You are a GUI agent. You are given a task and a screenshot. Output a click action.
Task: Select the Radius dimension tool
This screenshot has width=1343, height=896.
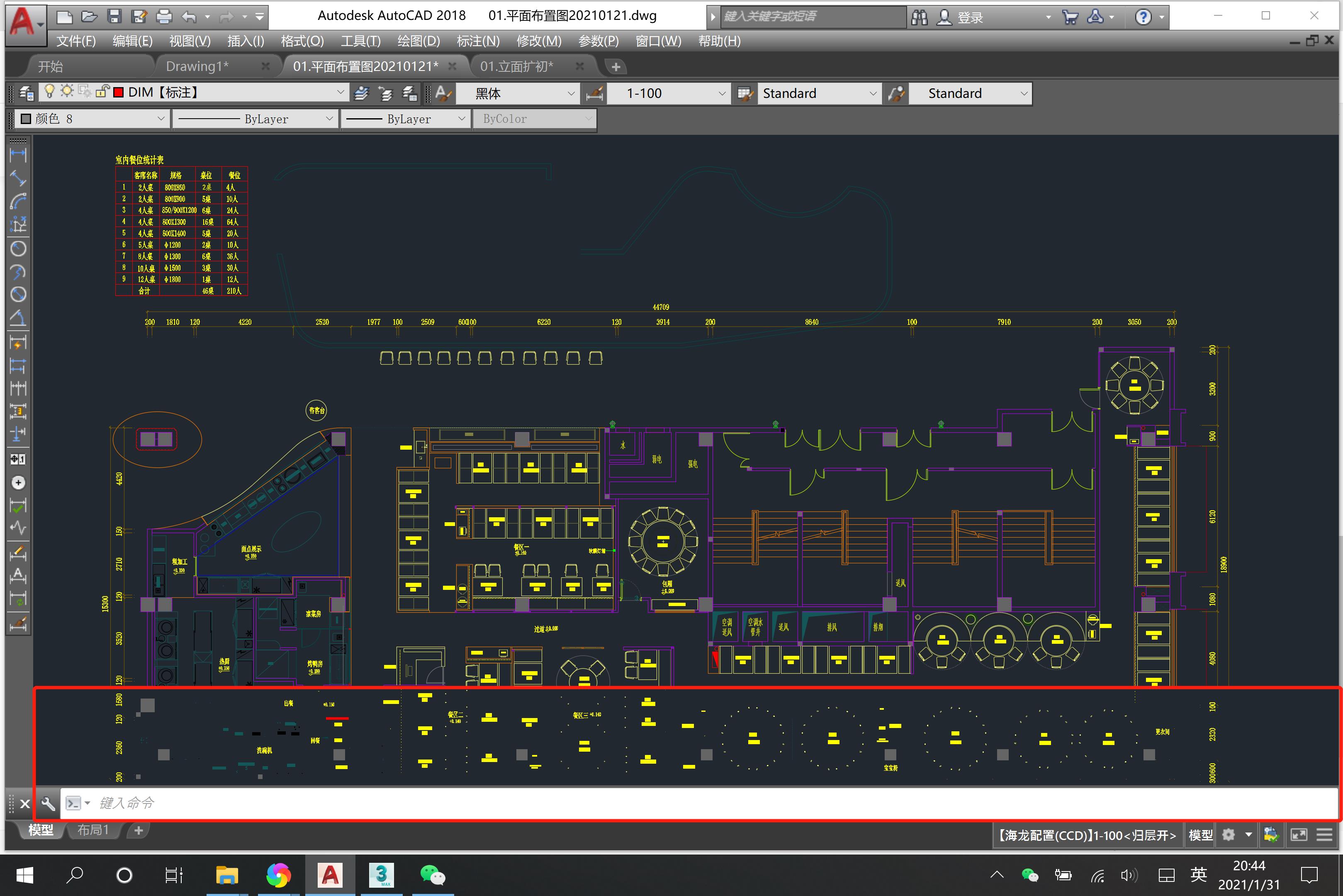tap(18, 248)
